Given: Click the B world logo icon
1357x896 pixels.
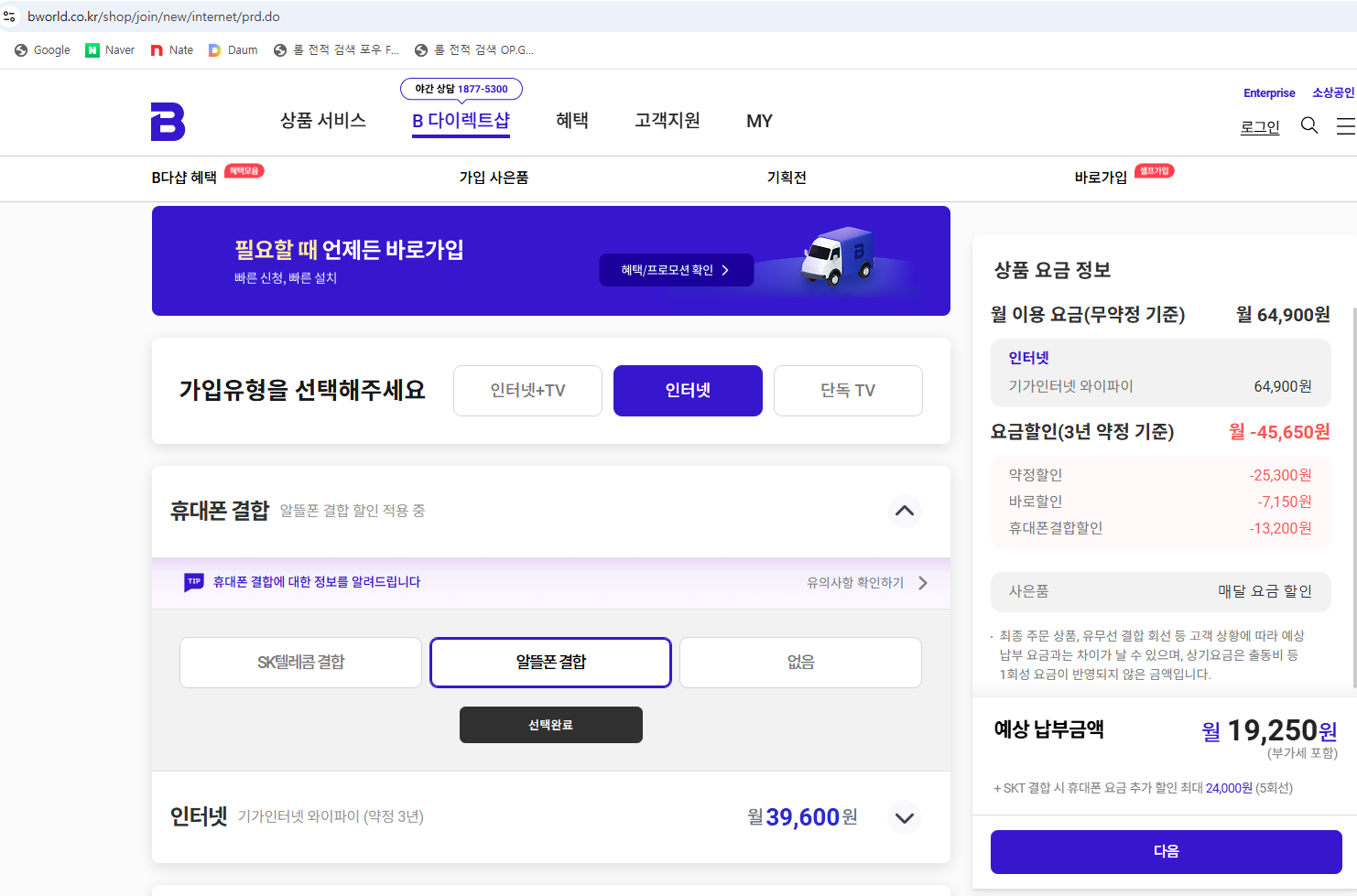Looking at the screenshot, I should pyautogui.click(x=168, y=122).
